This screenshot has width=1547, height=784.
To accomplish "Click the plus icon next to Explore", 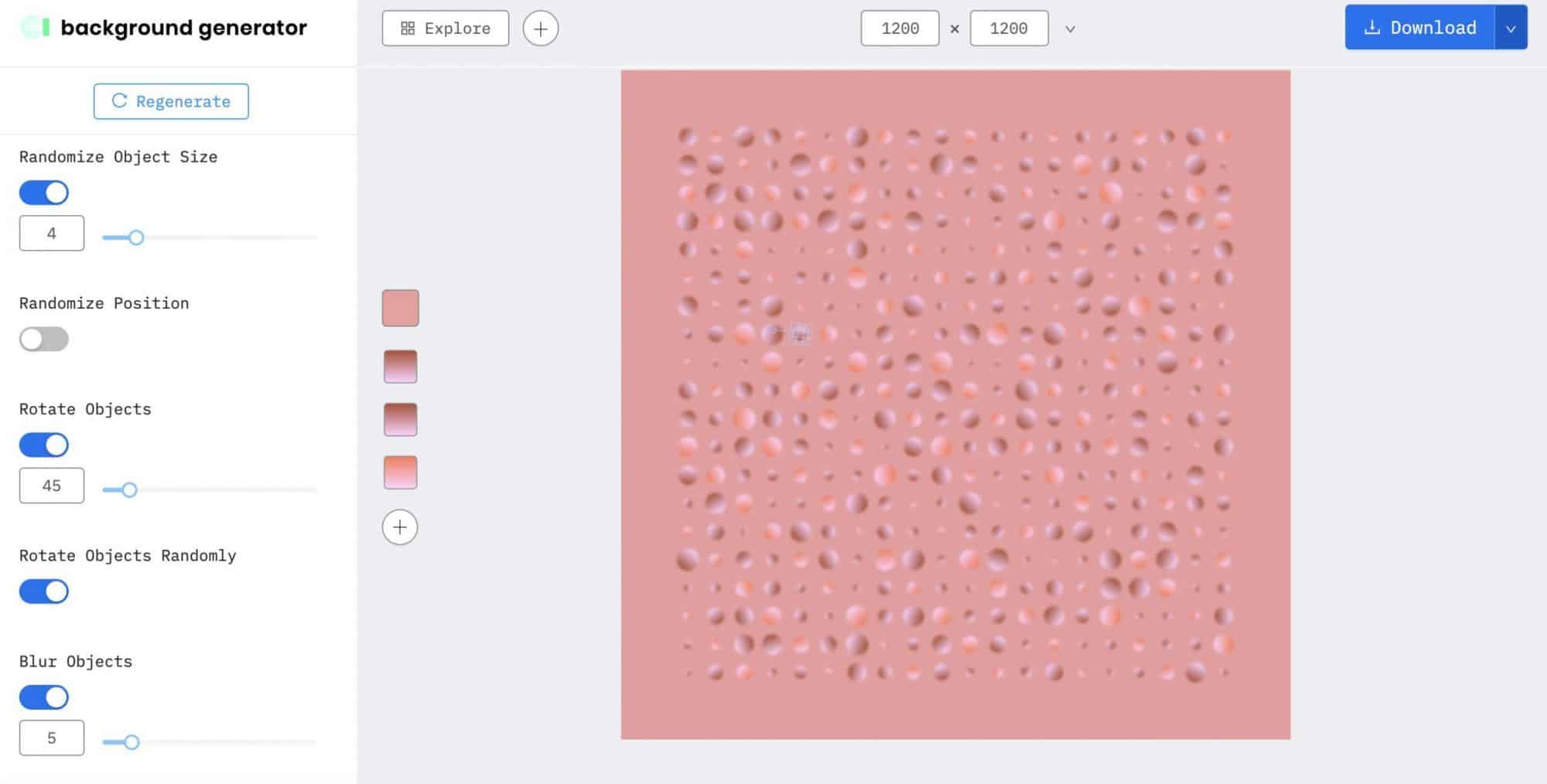I will tap(540, 28).
